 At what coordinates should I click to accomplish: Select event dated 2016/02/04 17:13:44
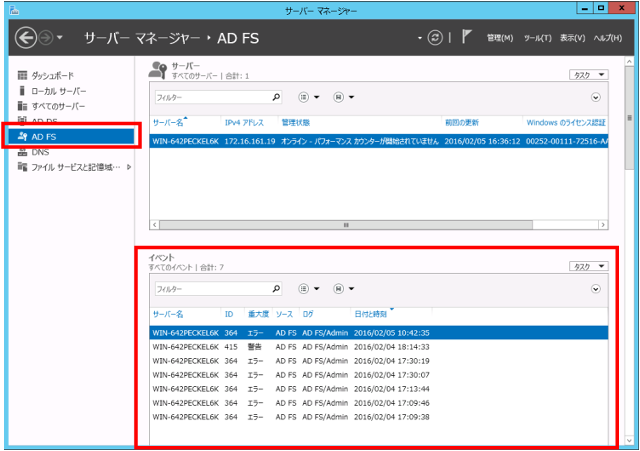[x=379, y=389]
